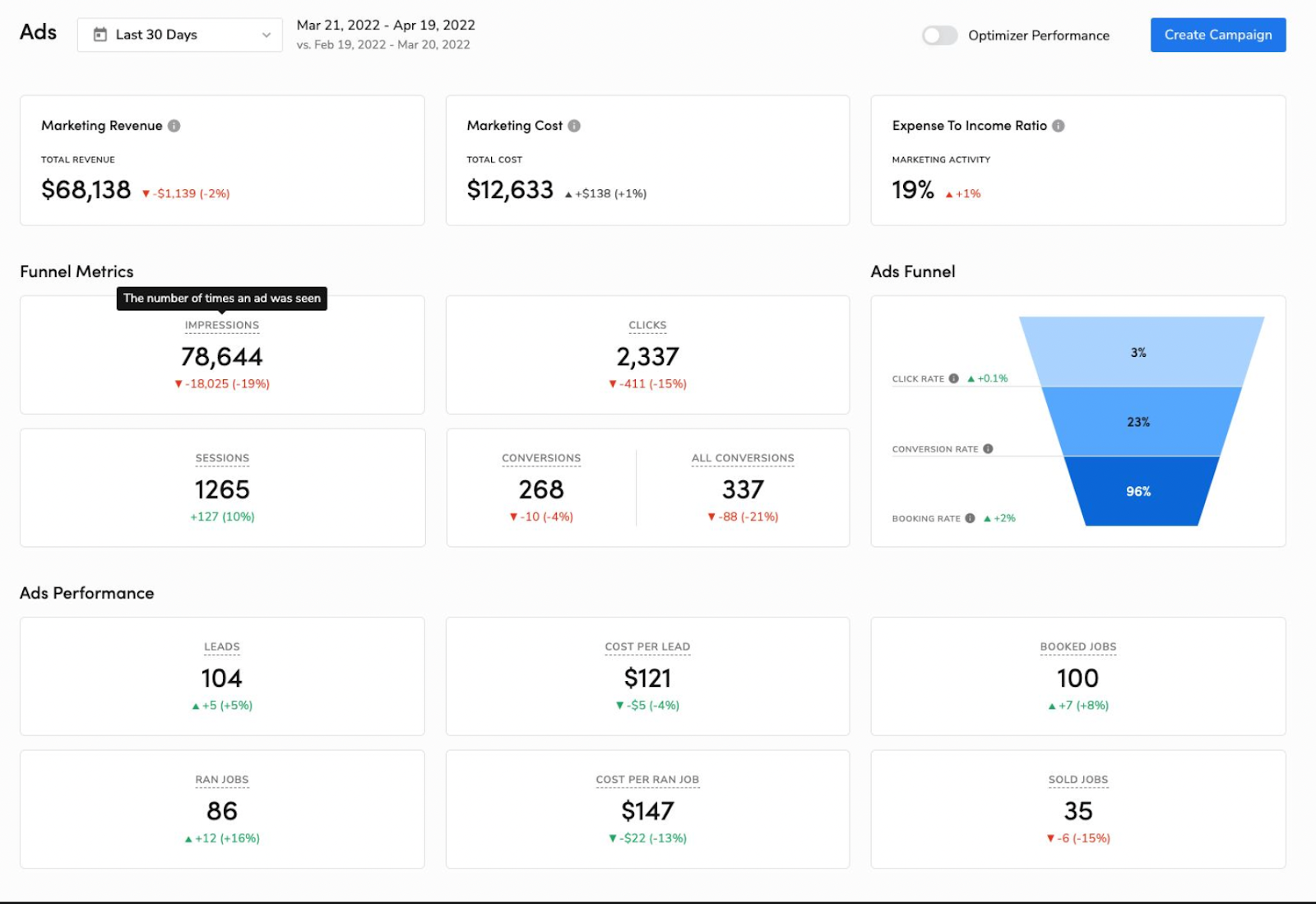Click the info icon beside Marketing Cost

574,126
